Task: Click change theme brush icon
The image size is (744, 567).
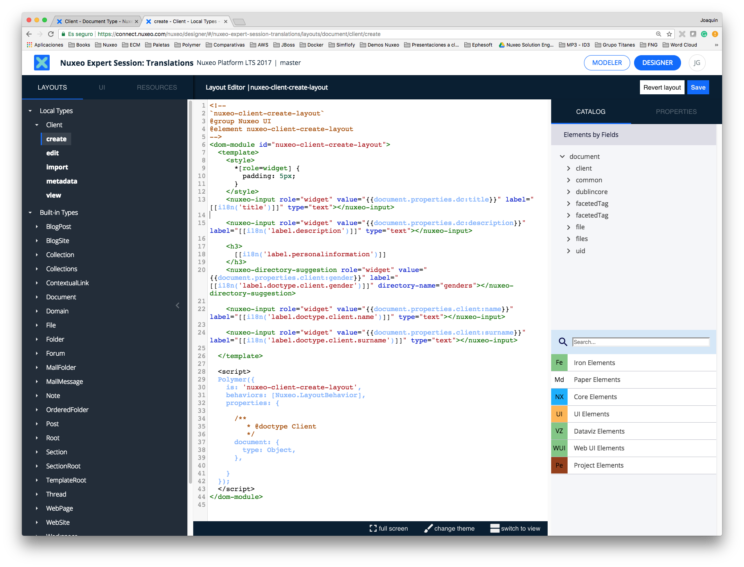Action: [x=428, y=529]
